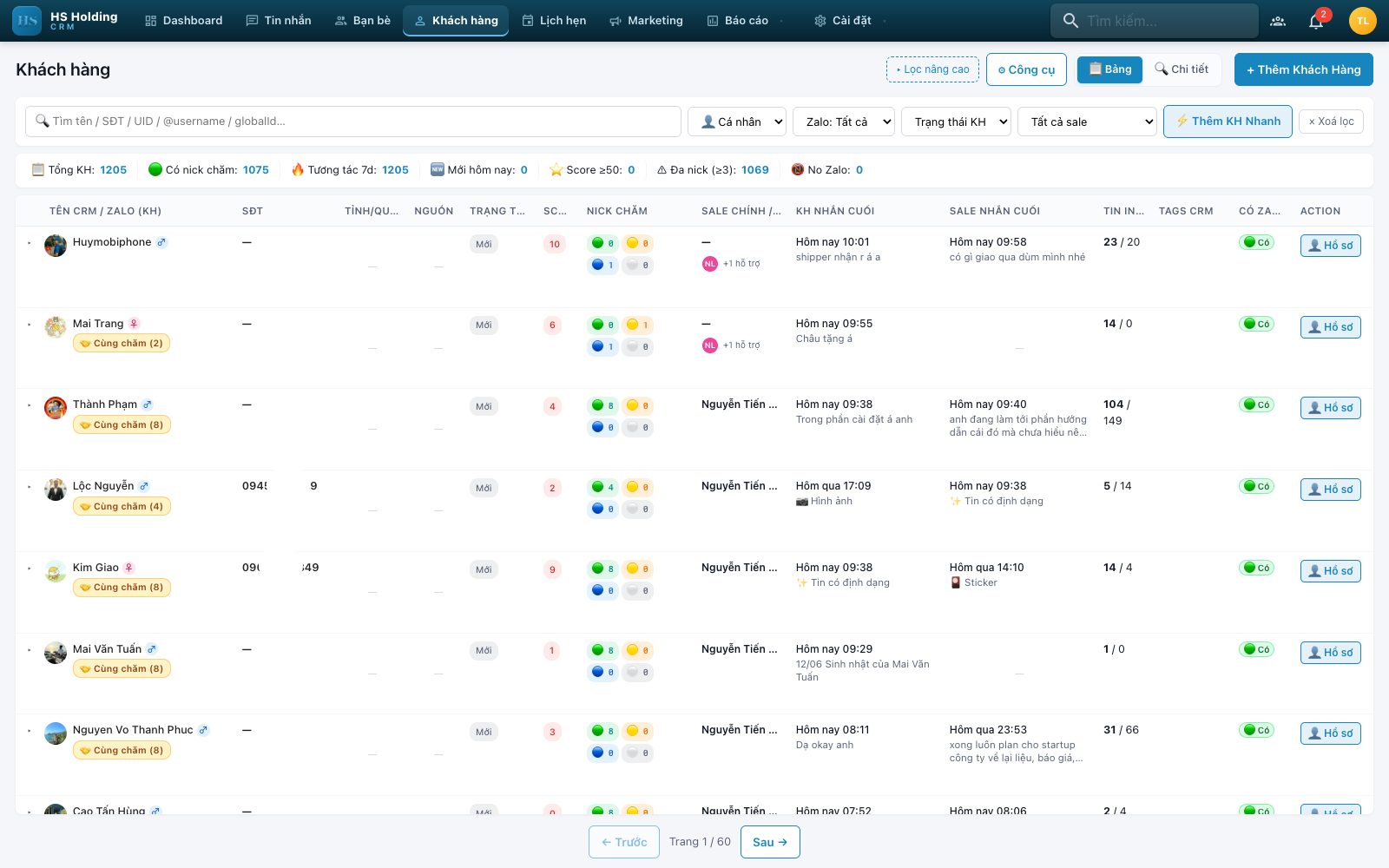
Task: Click Huymobiphone's profile avatar
Action: pyautogui.click(x=56, y=246)
